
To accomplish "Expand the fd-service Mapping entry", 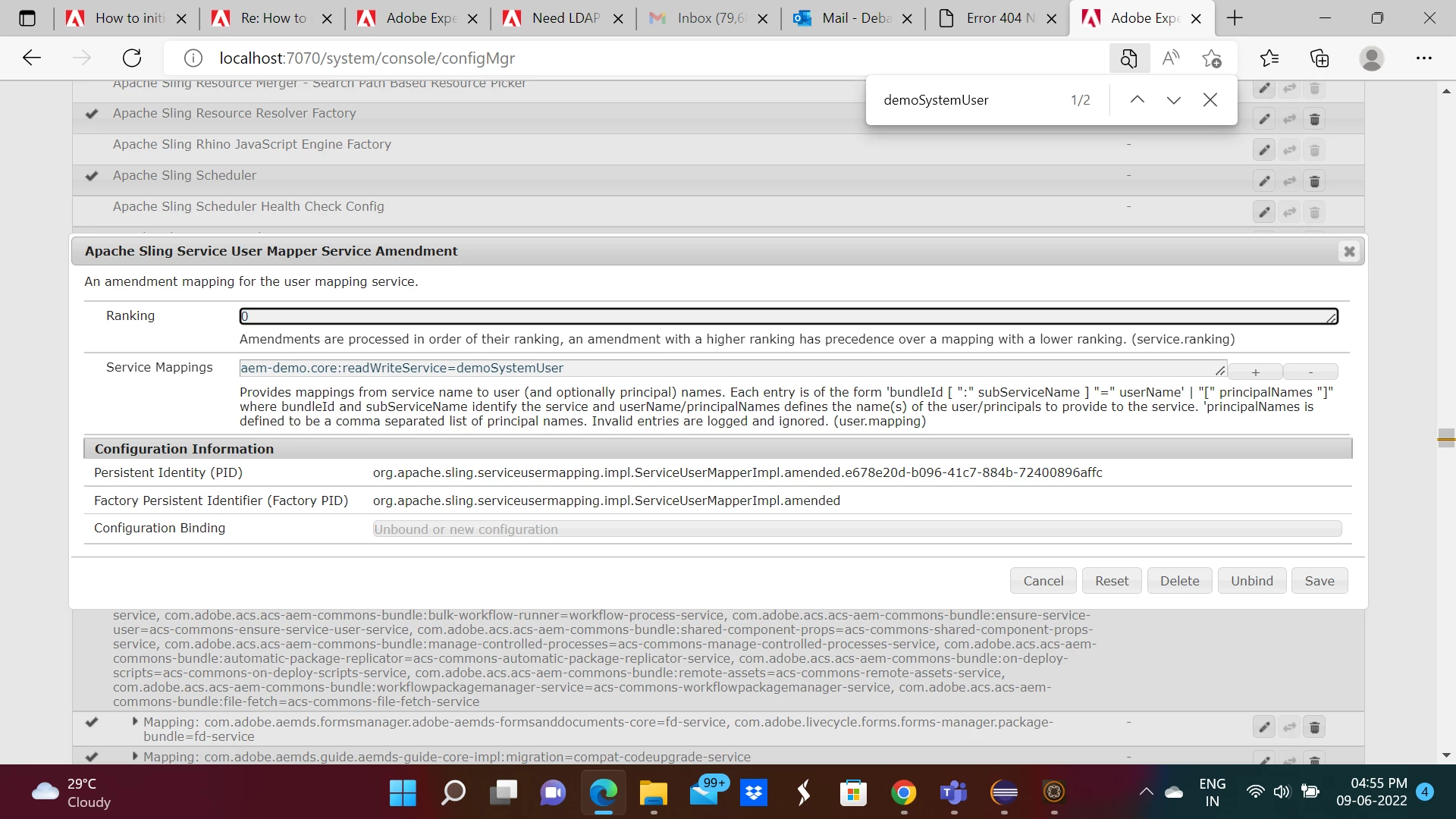I will (x=135, y=721).
